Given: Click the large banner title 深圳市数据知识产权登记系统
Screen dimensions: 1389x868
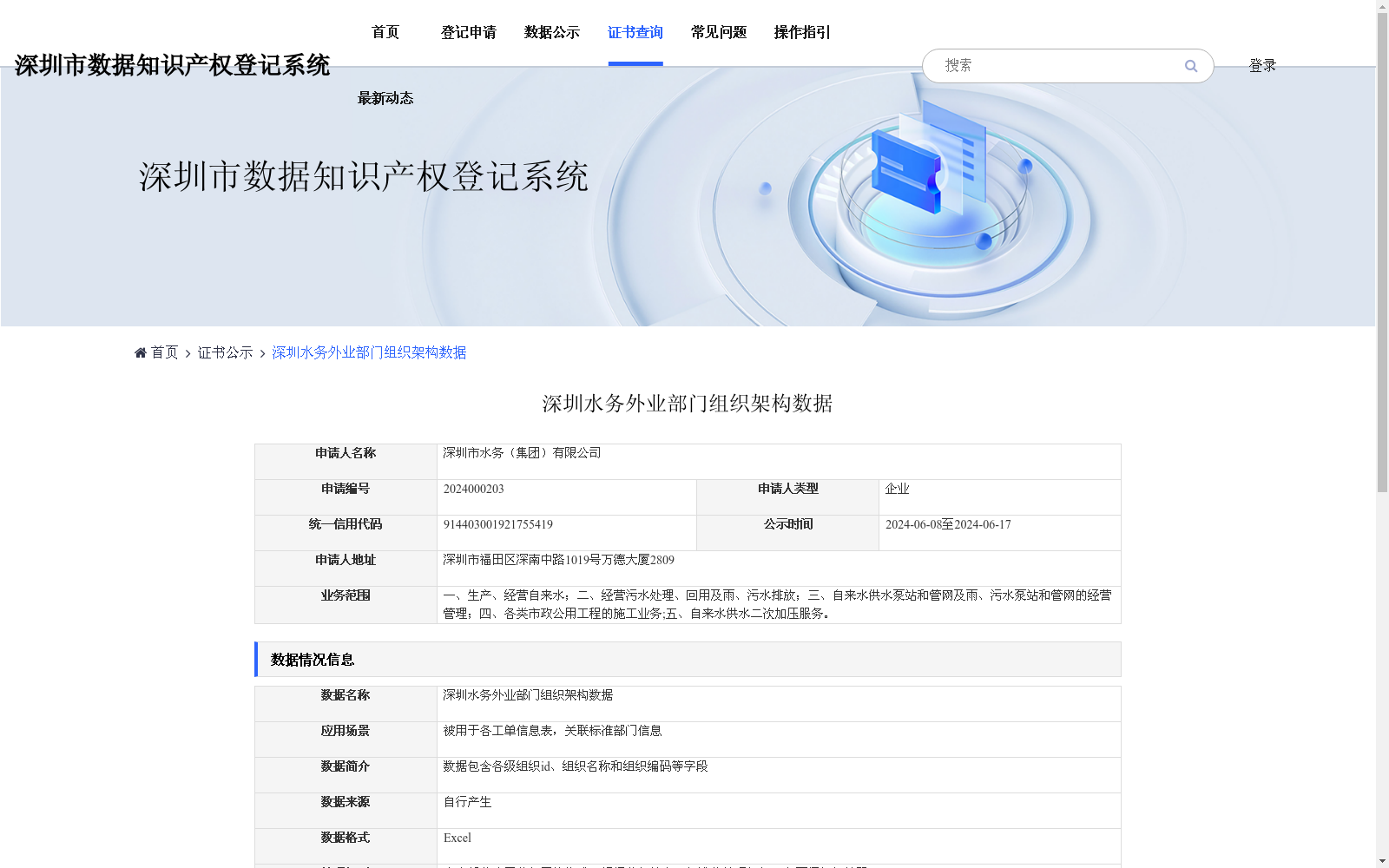Looking at the screenshot, I should click(364, 176).
